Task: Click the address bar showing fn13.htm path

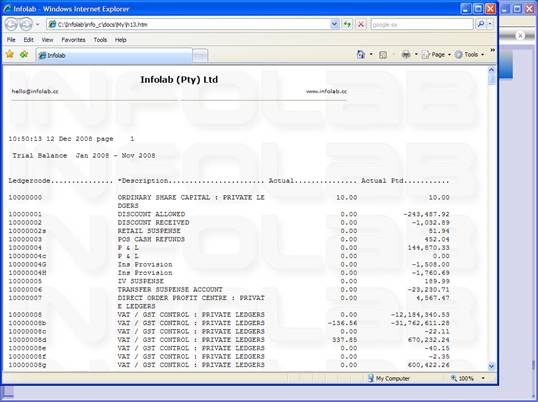Action: tap(188, 24)
